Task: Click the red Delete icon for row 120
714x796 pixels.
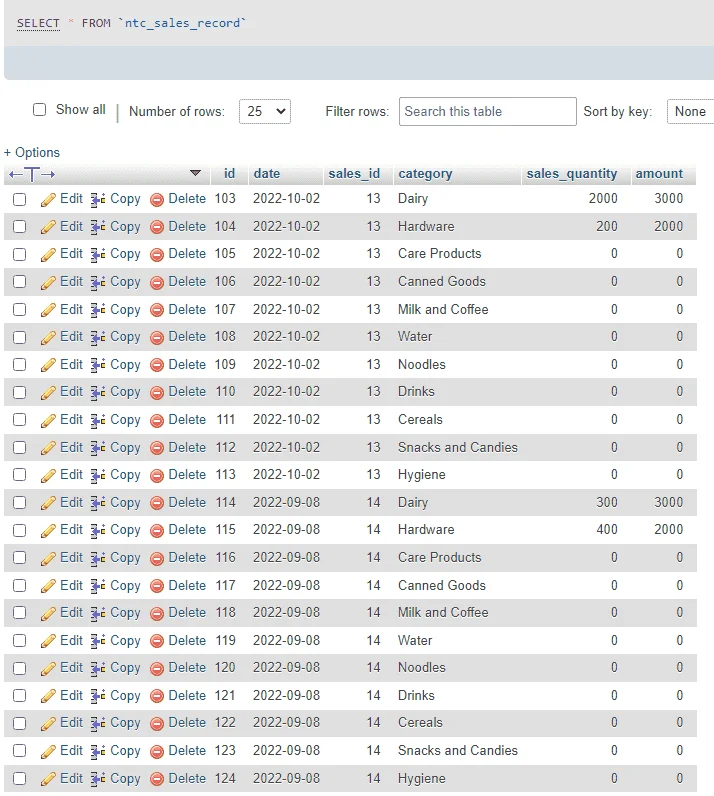Action: (157, 668)
